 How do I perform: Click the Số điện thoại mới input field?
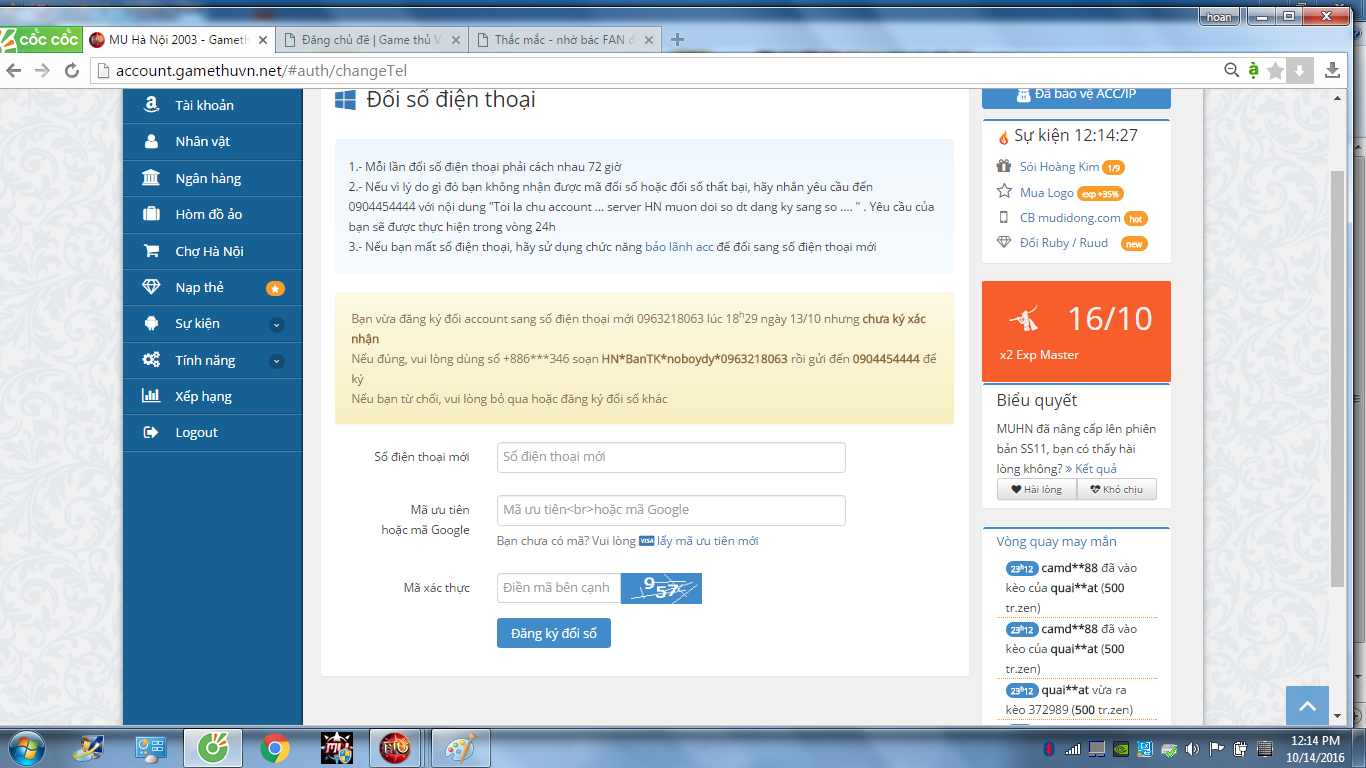pyautogui.click(x=670, y=457)
